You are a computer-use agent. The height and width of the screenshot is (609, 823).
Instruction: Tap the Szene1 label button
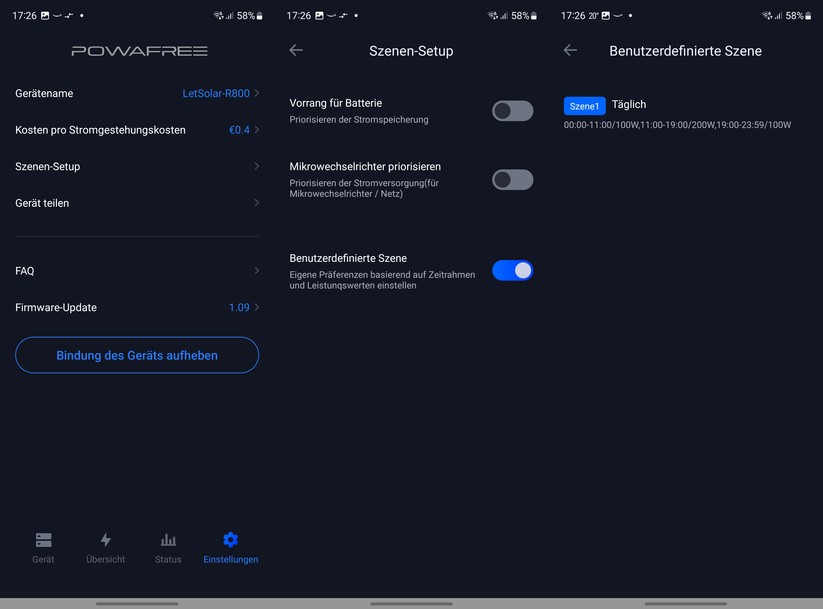tap(584, 105)
